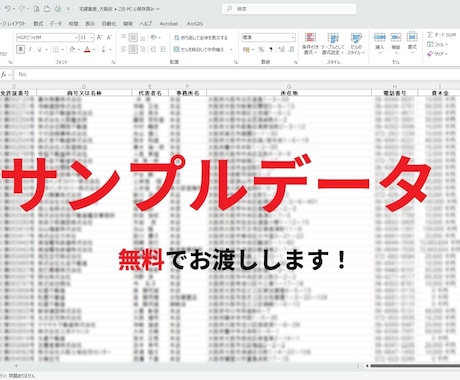Click the fx Insert Function icon
460x380 pixels.
(x=3, y=74)
